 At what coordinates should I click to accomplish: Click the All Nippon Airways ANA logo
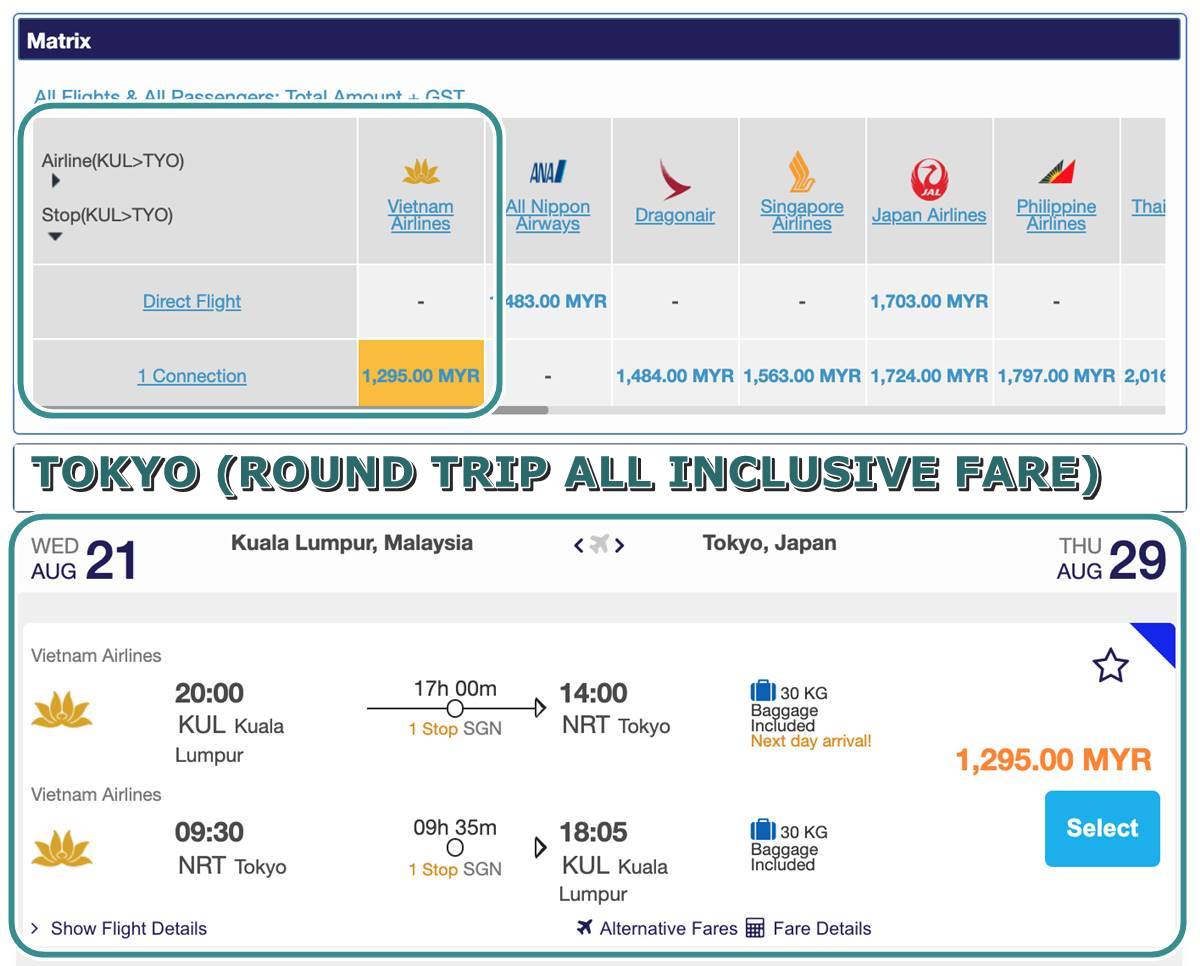pos(548,172)
